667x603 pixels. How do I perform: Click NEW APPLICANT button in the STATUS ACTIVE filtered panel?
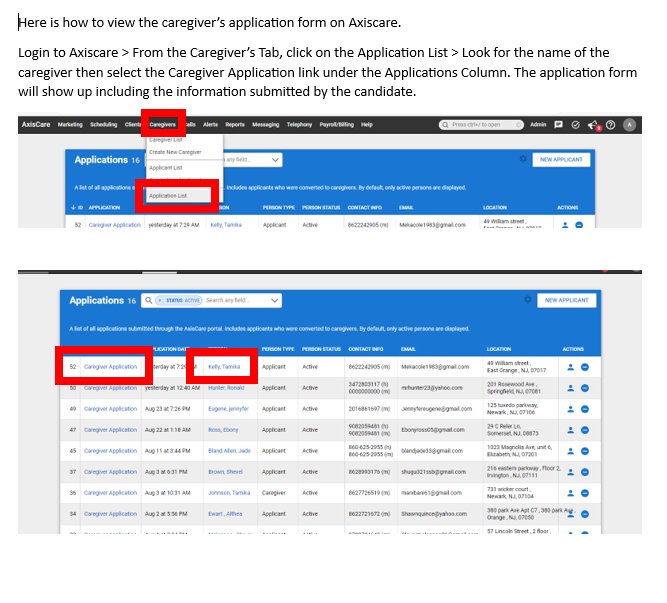(x=567, y=300)
